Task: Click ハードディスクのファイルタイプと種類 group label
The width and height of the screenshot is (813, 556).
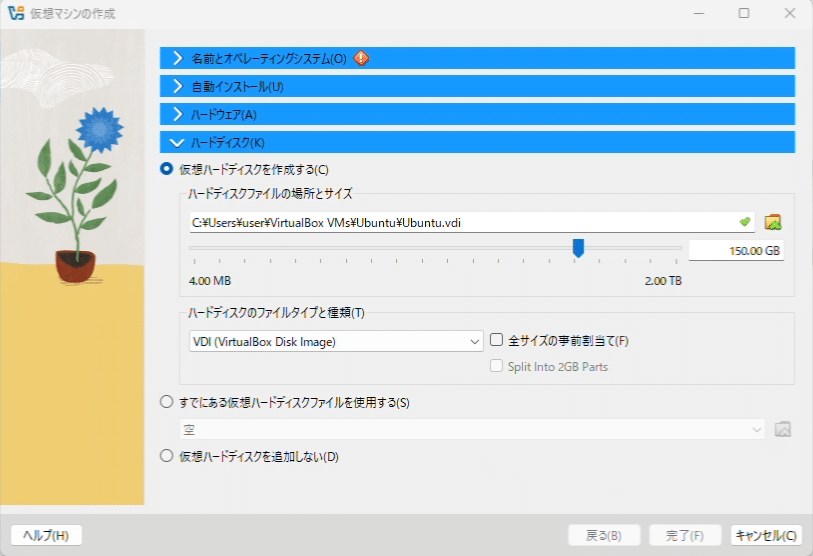Action: (x=276, y=312)
